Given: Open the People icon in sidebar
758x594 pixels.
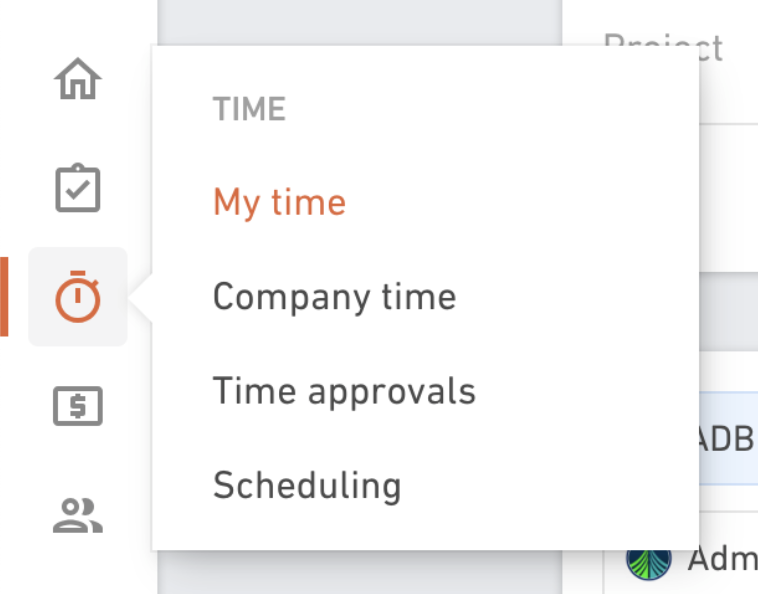Looking at the screenshot, I should coord(77,515).
